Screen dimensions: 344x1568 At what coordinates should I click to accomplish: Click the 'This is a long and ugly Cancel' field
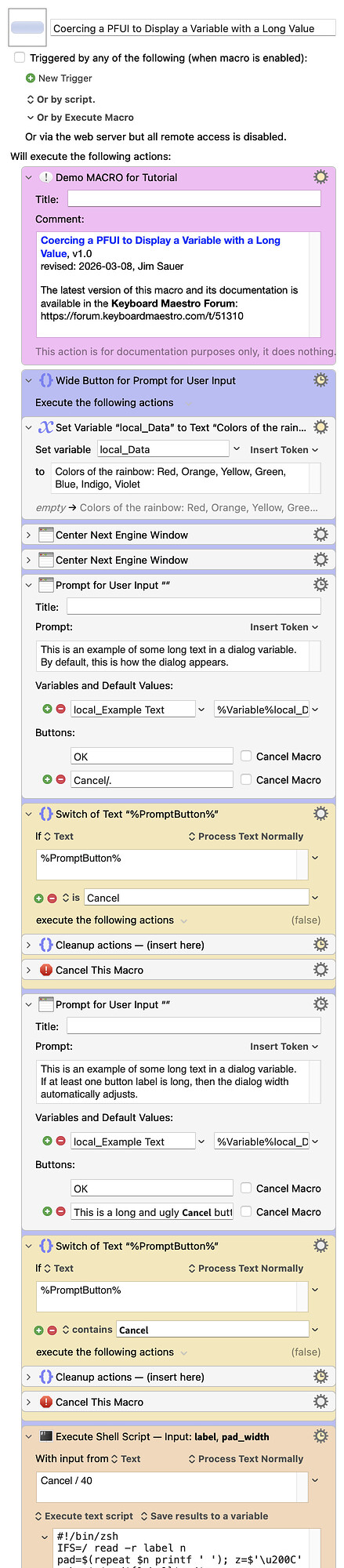(152, 1212)
